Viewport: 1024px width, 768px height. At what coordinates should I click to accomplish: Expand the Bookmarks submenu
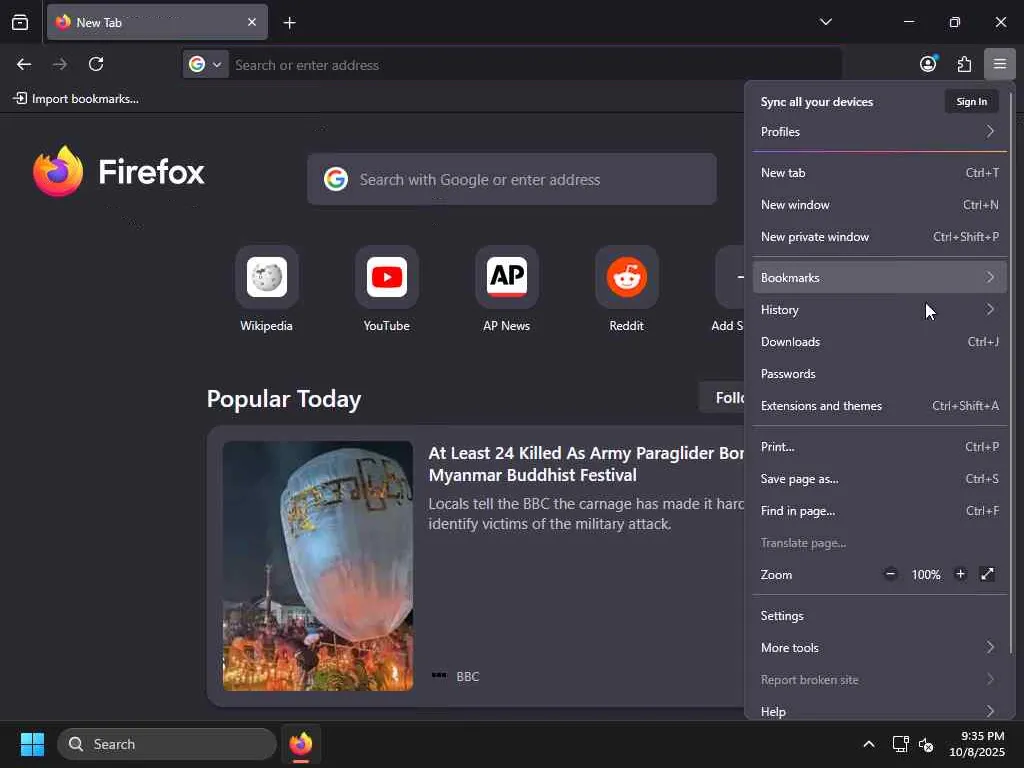point(879,278)
